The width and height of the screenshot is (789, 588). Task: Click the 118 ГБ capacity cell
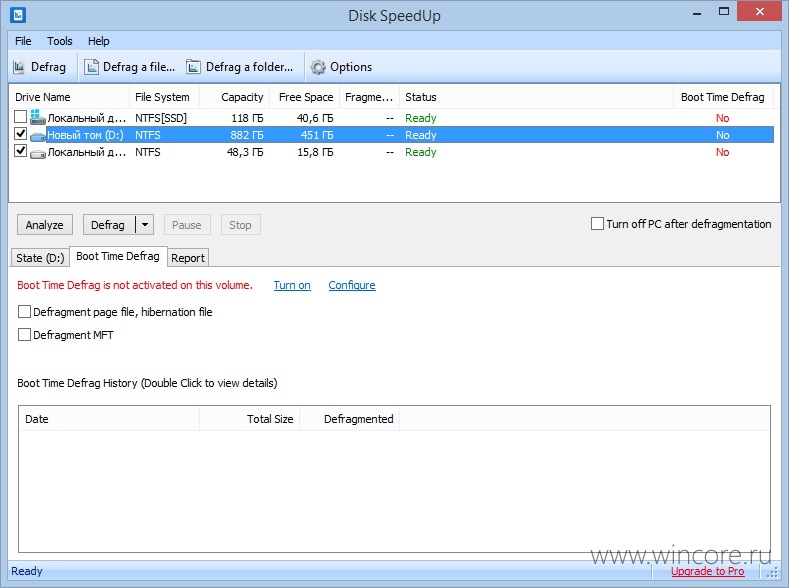coord(247,118)
